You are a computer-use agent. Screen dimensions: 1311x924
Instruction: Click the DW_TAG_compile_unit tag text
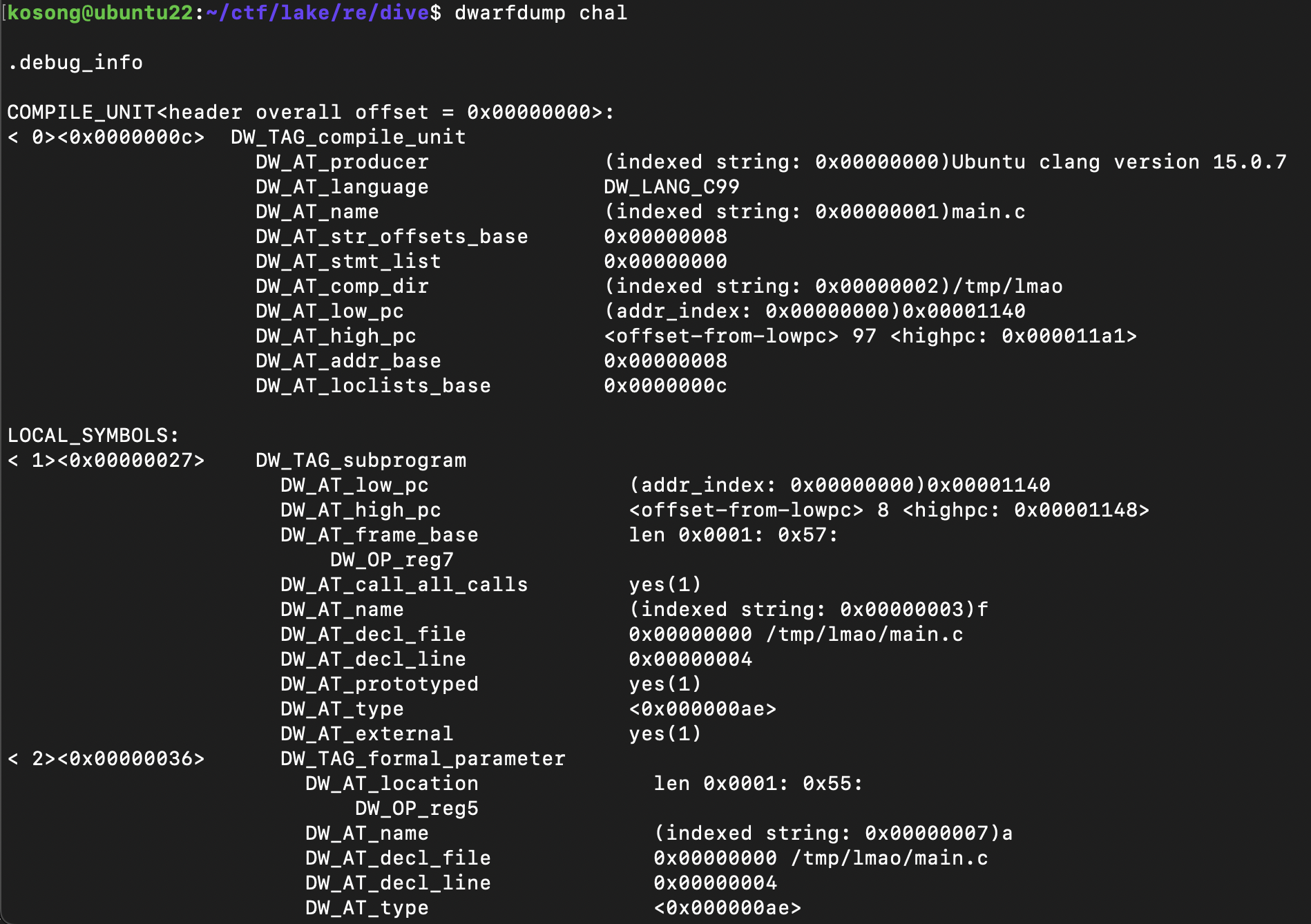pyautogui.click(x=348, y=137)
